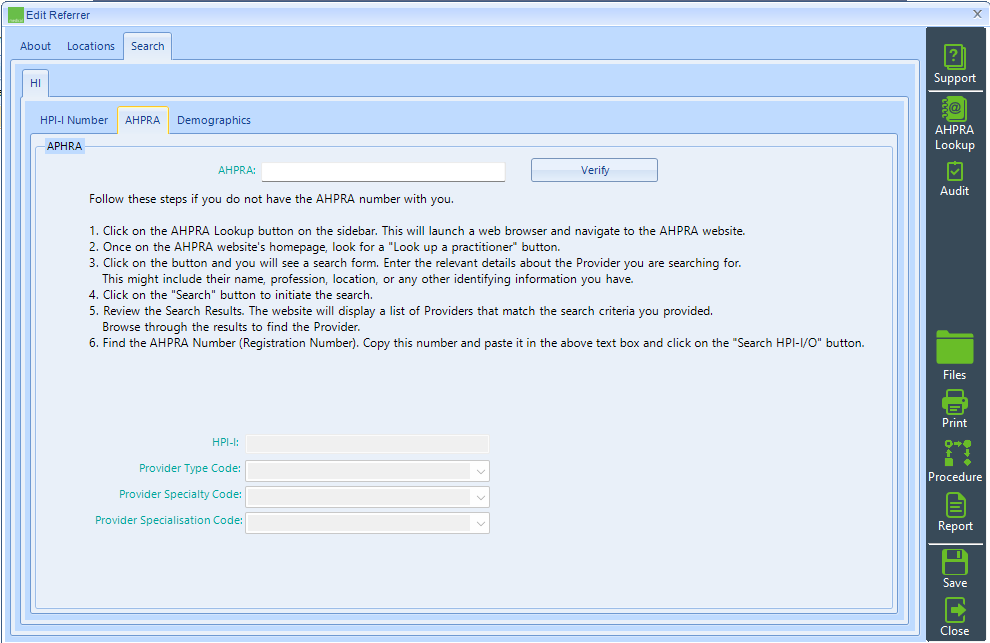
Task: Save the referrer with Save icon
Action: [x=954, y=569]
